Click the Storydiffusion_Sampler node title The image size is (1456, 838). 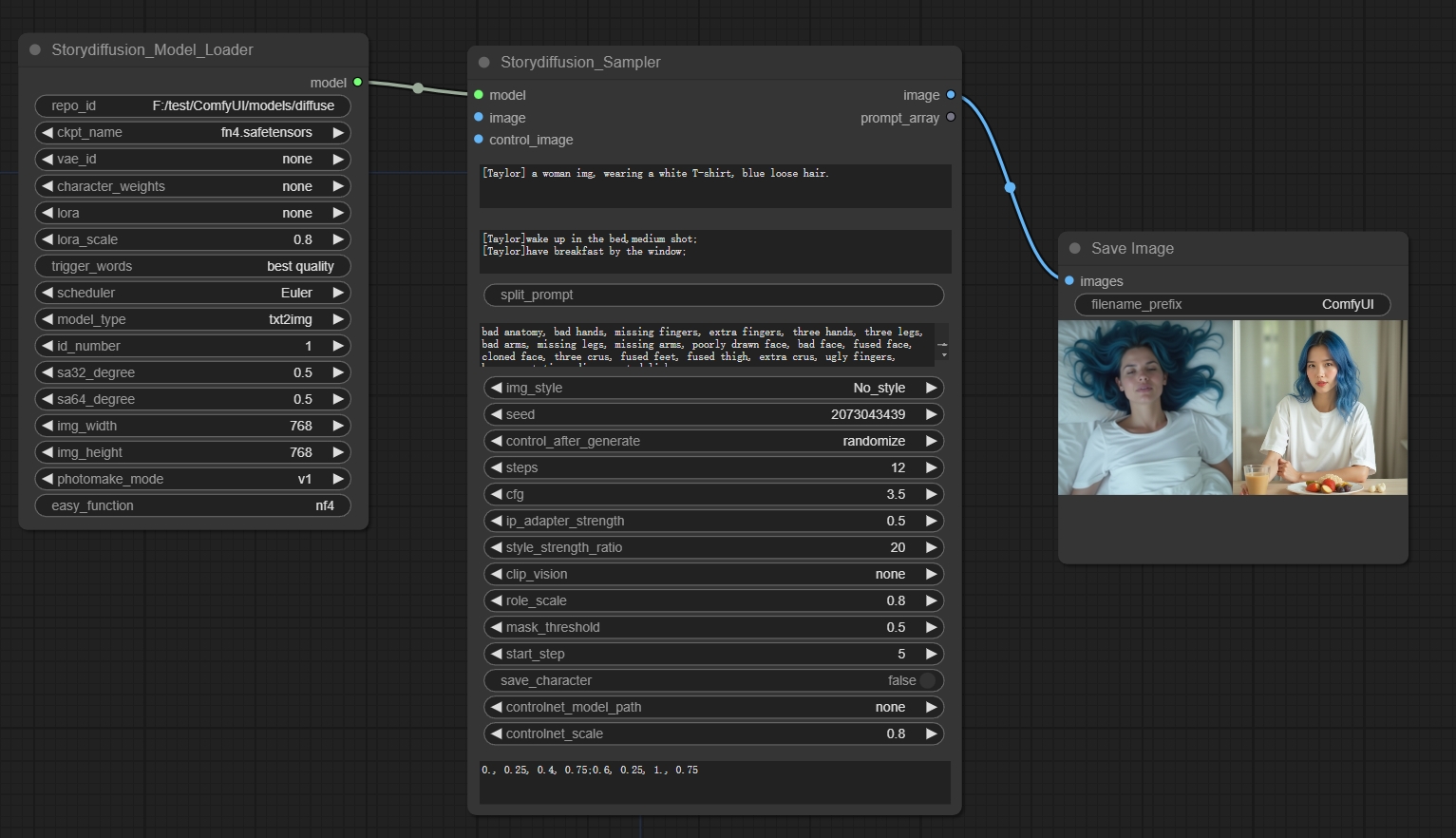coord(580,62)
